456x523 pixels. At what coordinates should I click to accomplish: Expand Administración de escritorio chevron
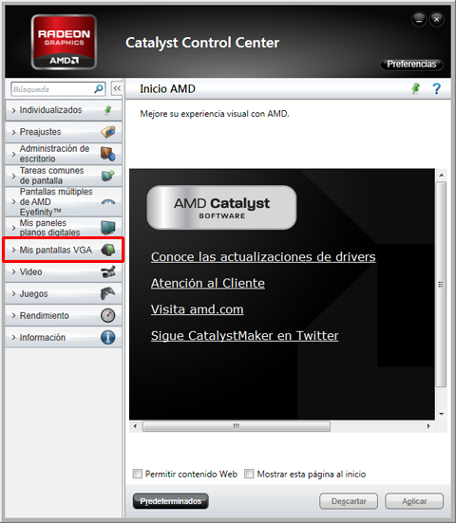coord(14,154)
